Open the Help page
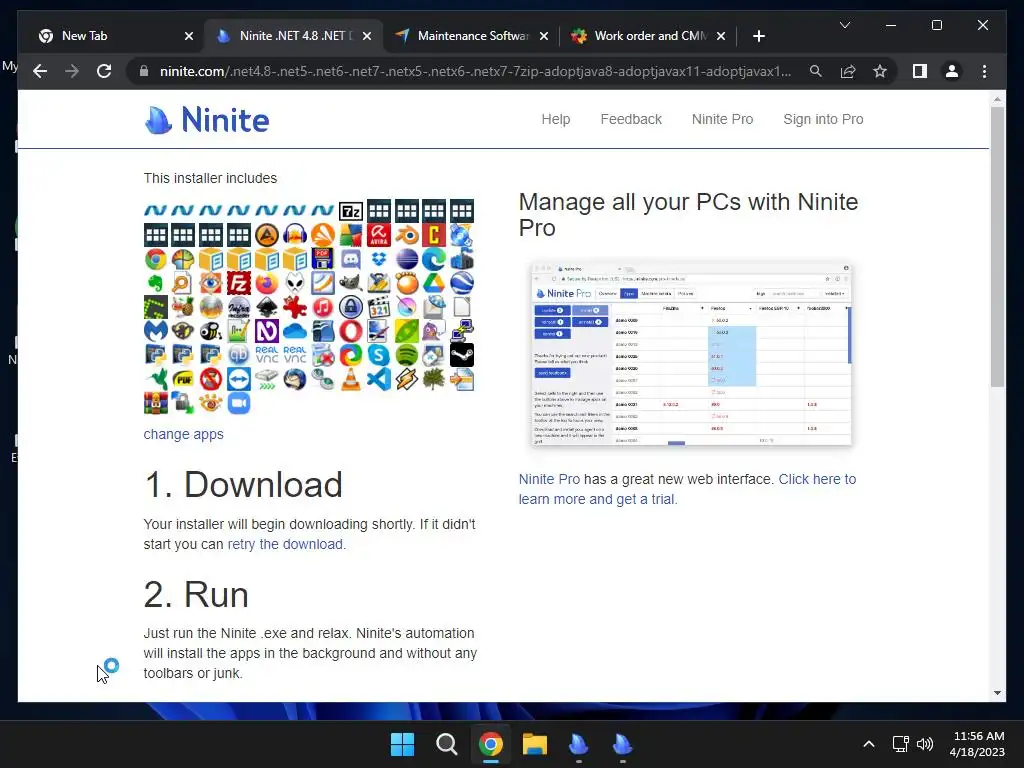1024x768 pixels. [556, 120]
